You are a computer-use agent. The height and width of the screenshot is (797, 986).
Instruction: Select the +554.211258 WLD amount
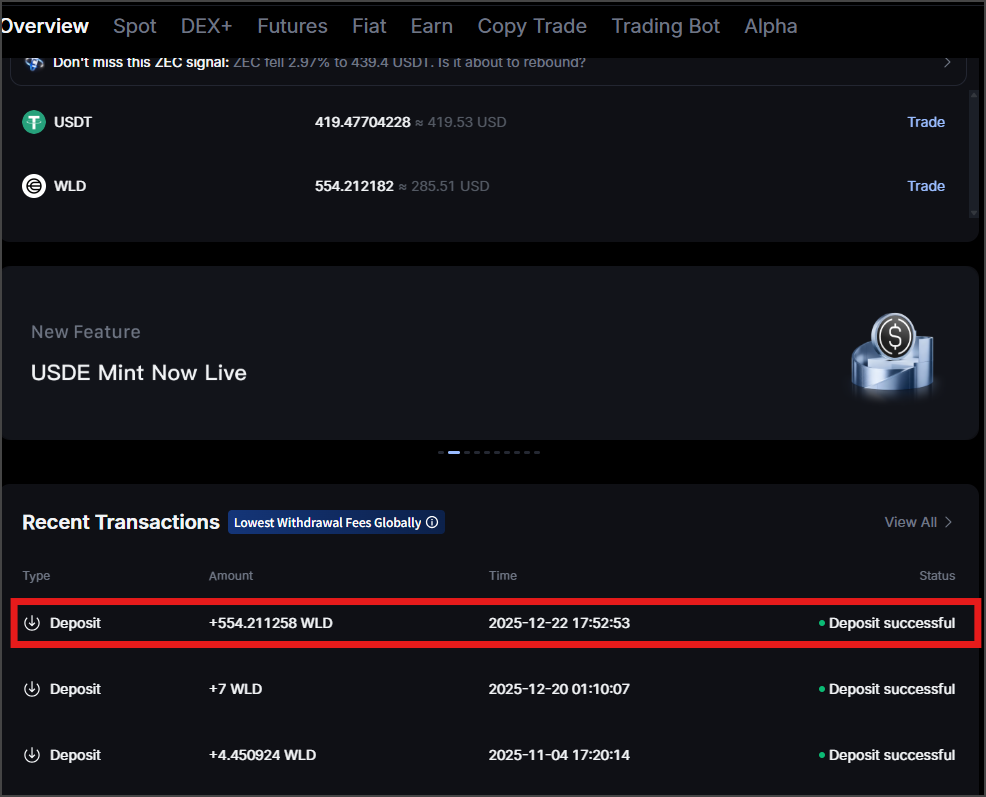271,623
